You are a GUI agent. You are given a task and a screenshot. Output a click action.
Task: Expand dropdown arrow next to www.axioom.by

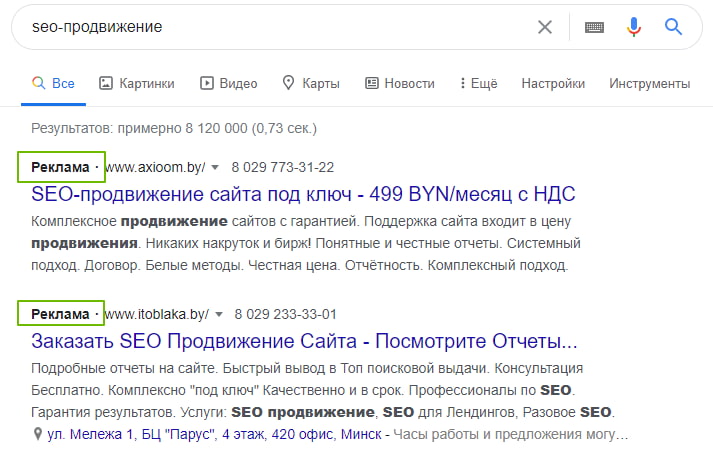tap(215, 167)
